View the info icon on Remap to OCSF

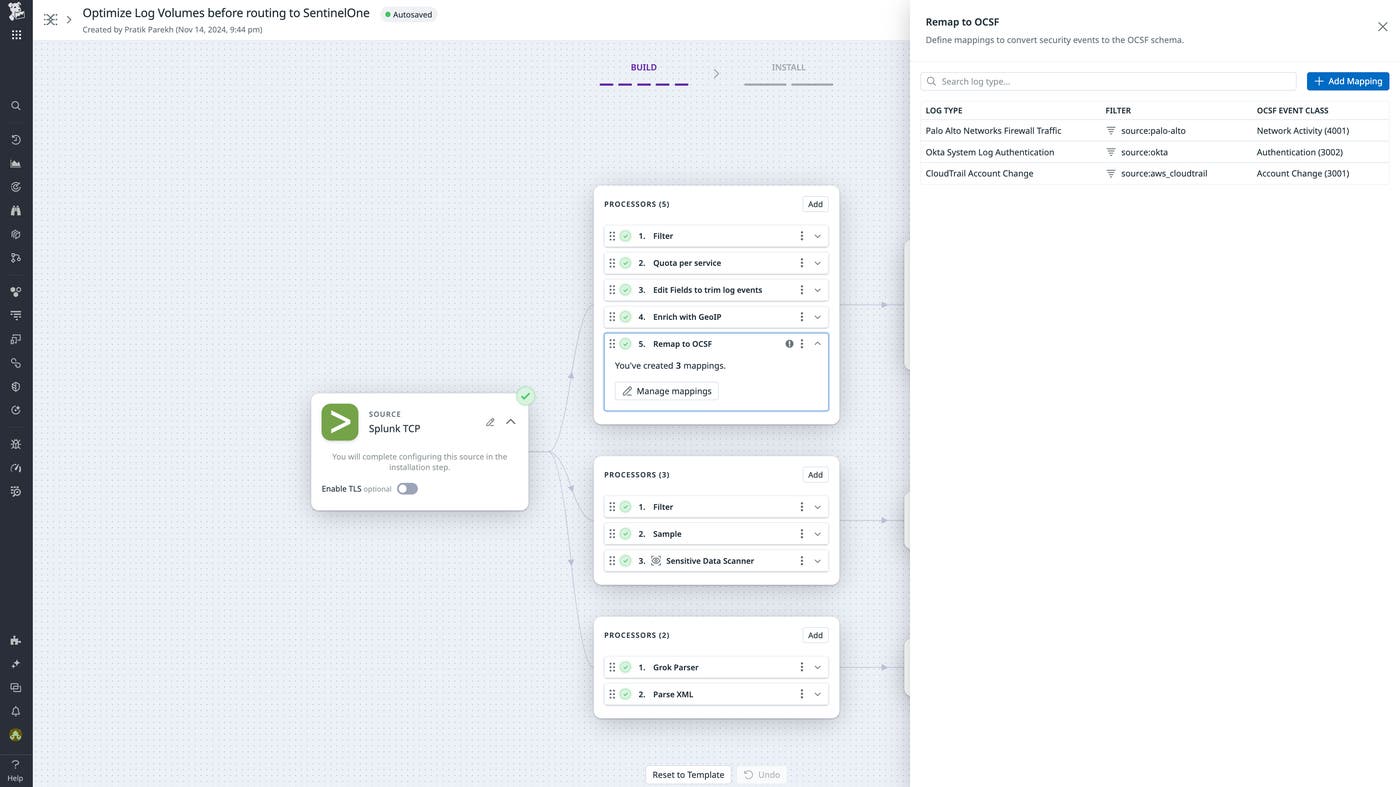(789, 343)
